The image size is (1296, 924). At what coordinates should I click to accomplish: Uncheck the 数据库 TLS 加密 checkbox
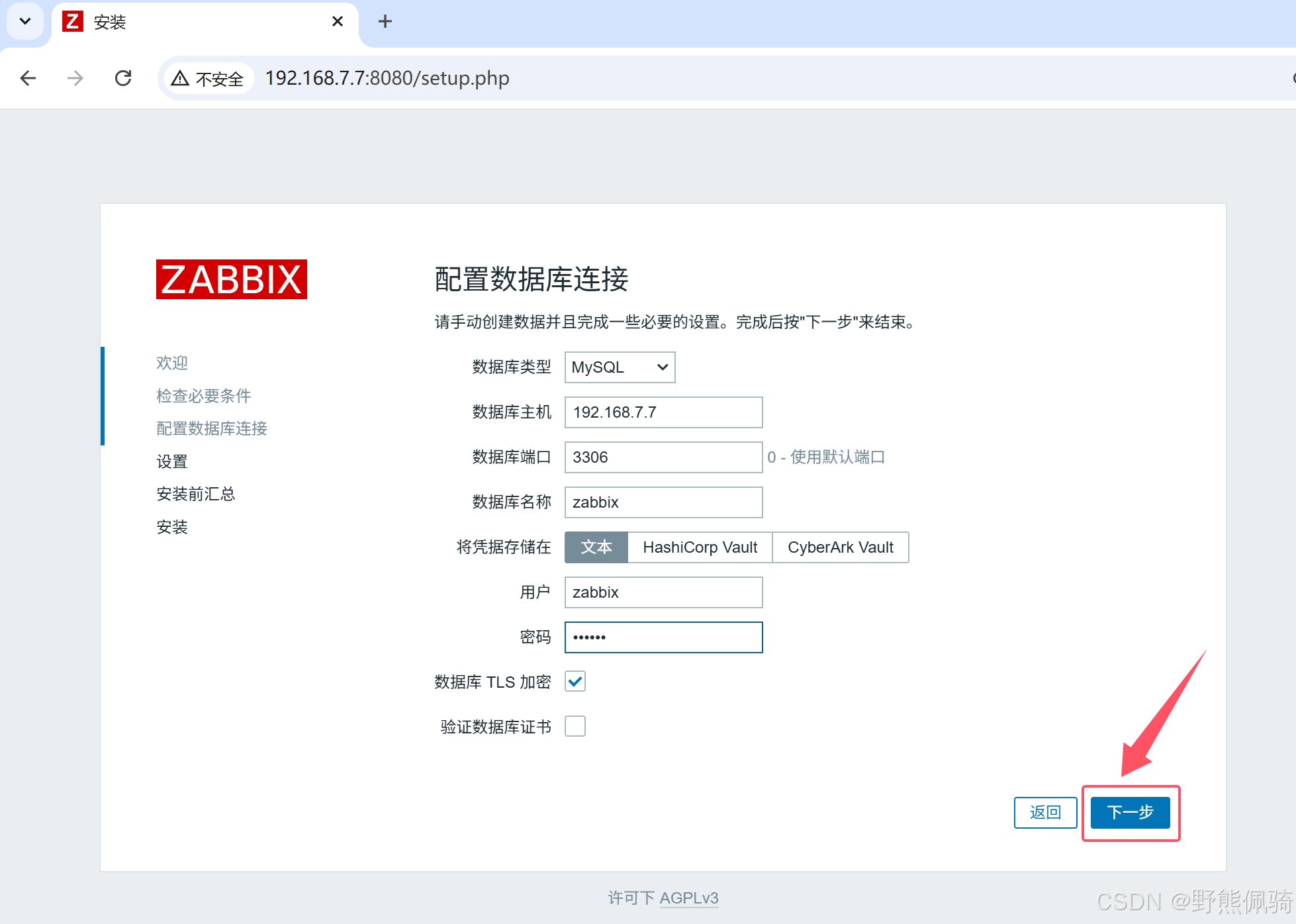click(x=575, y=681)
